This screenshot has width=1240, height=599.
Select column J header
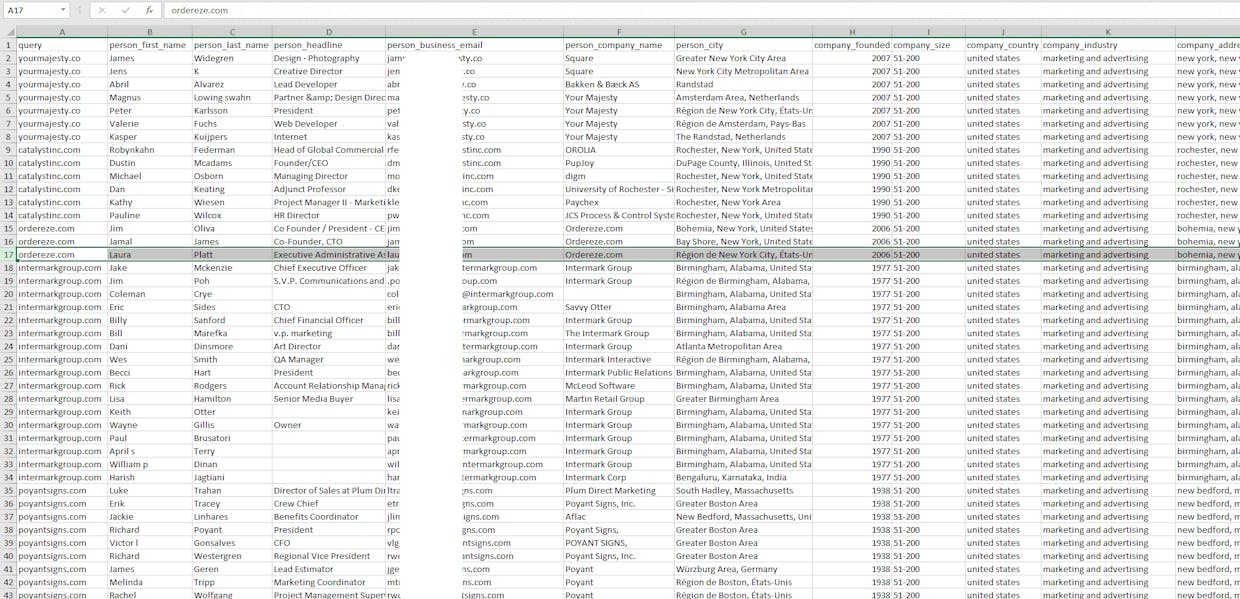coord(1003,32)
